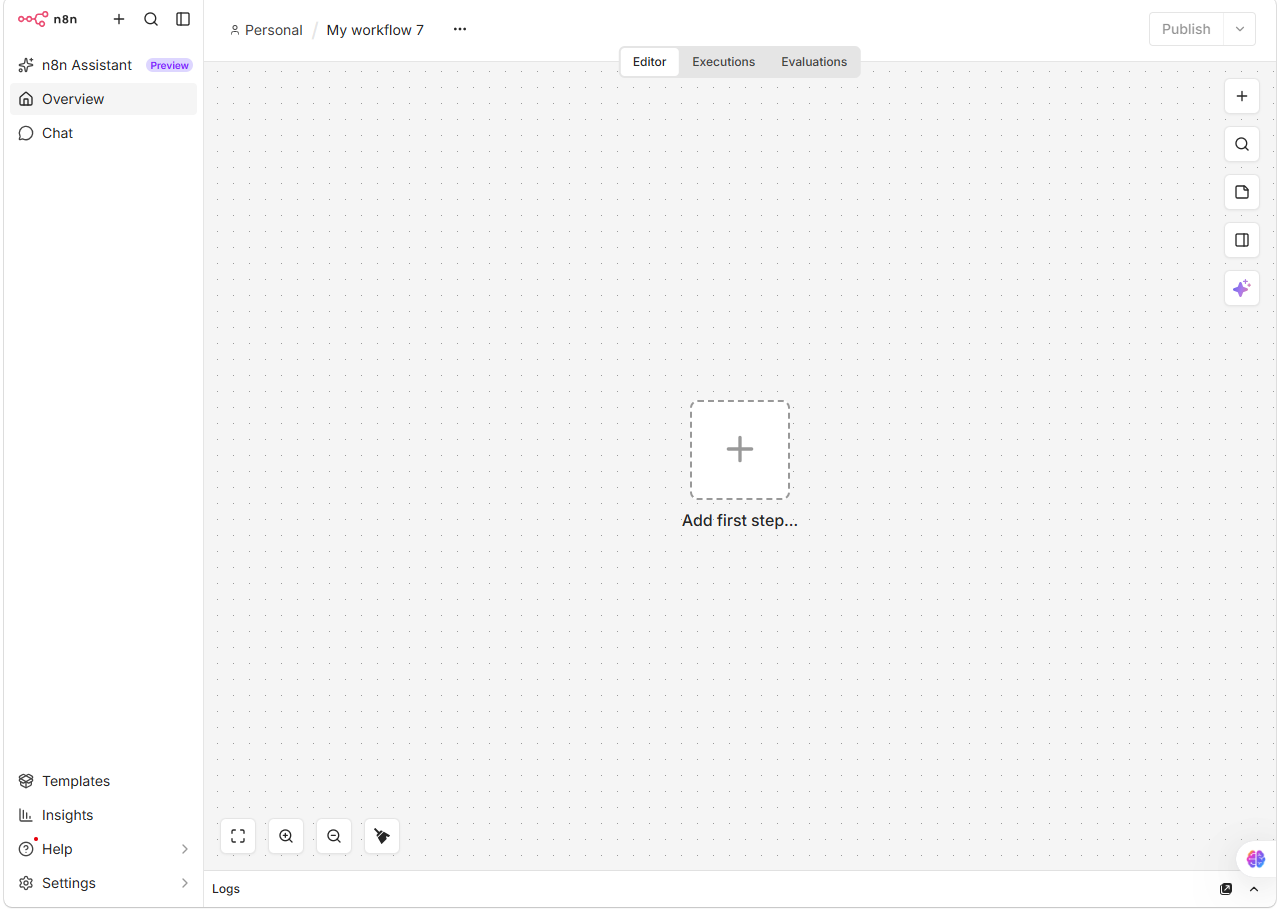Expand the Logs panel chevron

(x=1254, y=889)
